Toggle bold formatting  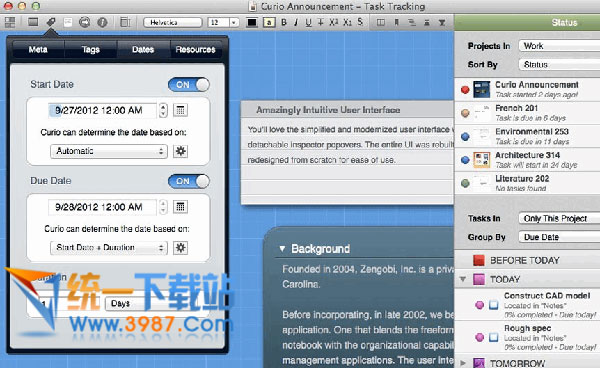click(x=284, y=23)
